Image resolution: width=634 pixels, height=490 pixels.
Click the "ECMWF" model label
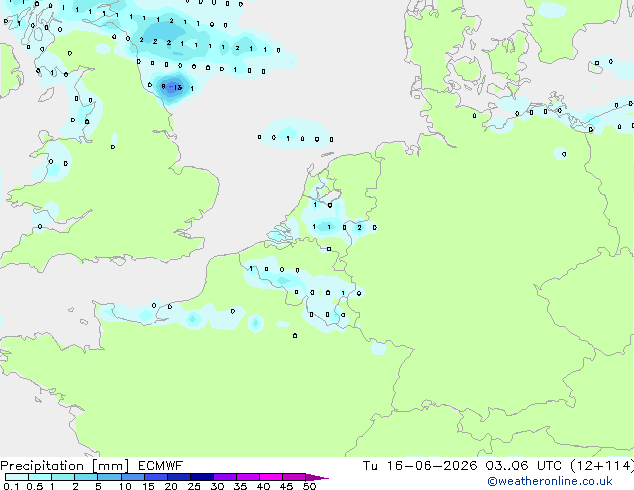tap(160, 466)
